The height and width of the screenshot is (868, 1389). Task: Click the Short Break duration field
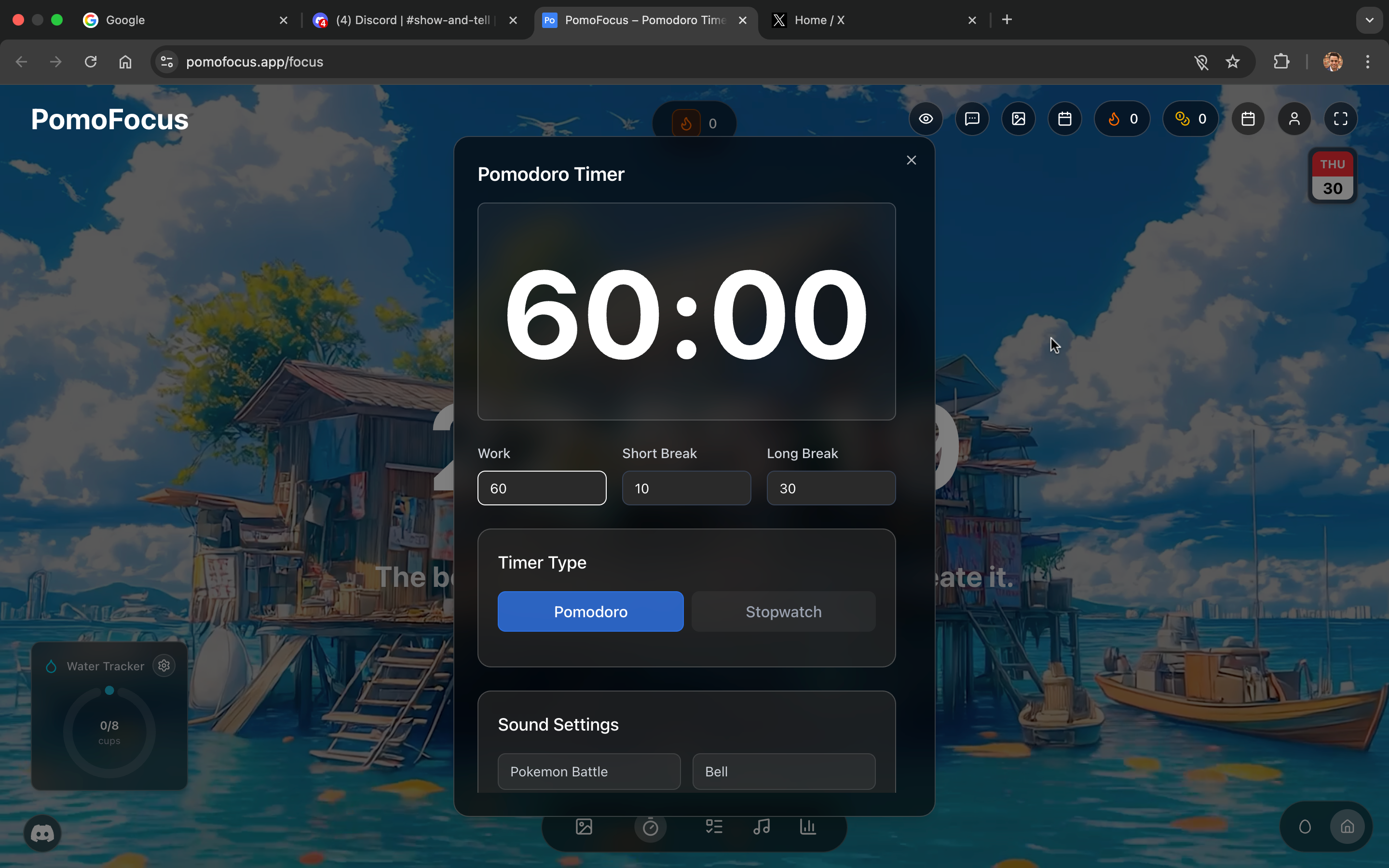click(x=686, y=488)
